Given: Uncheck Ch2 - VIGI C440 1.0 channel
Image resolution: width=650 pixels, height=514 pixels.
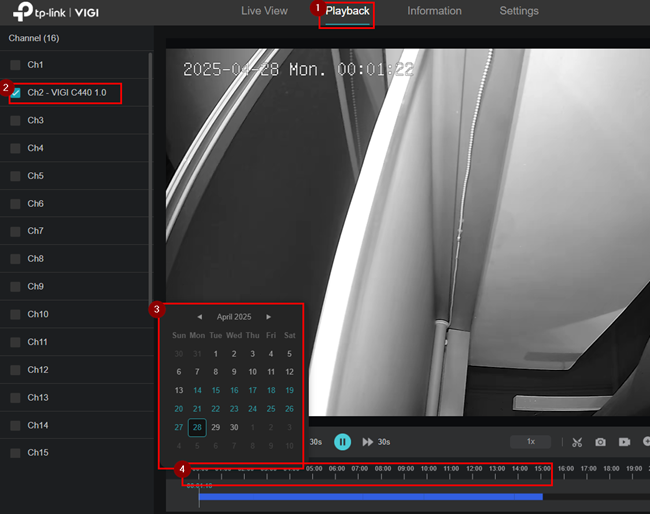Looking at the screenshot, I should [15, 92].
